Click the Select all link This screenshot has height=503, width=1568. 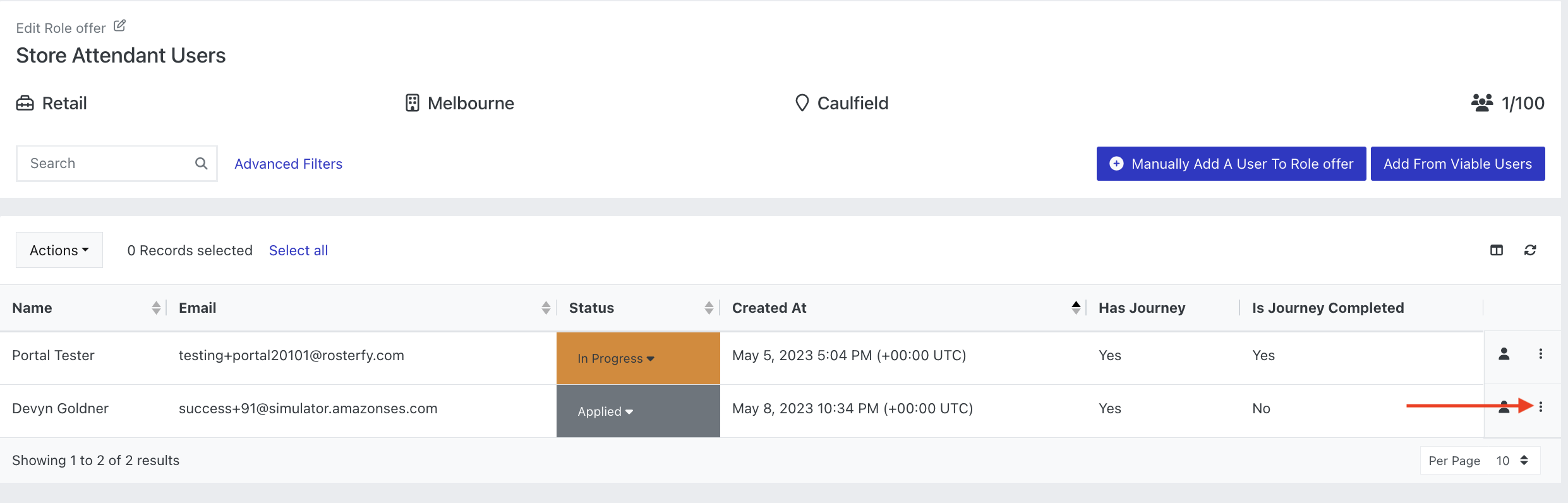coord(298,250)
